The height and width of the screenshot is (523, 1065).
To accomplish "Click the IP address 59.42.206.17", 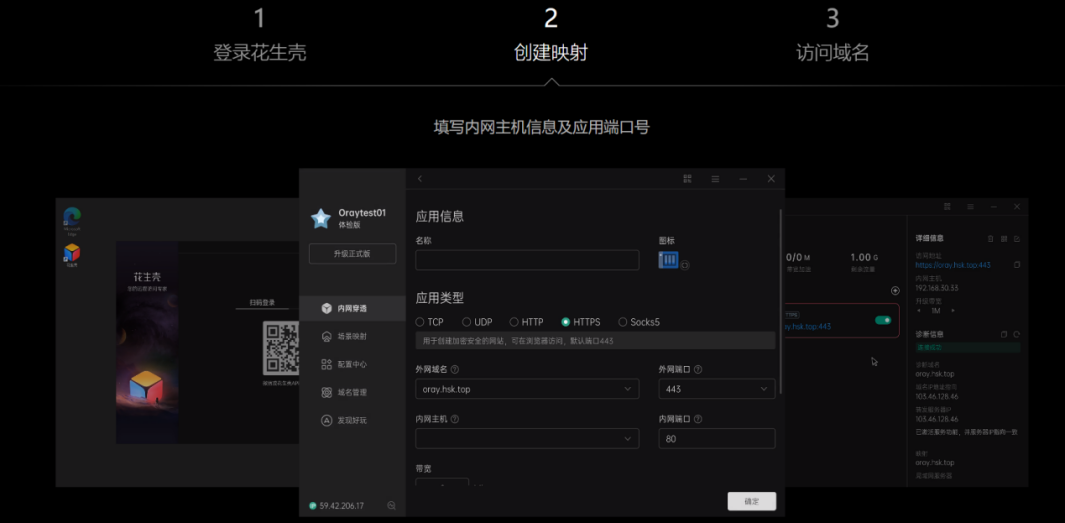I will 341,506.
